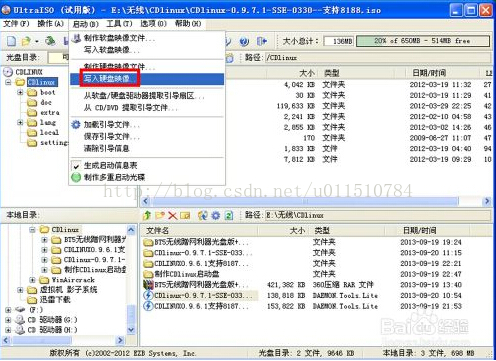Select the doc folder in disc tree
496x361 pixels.
tap(46, 102)
